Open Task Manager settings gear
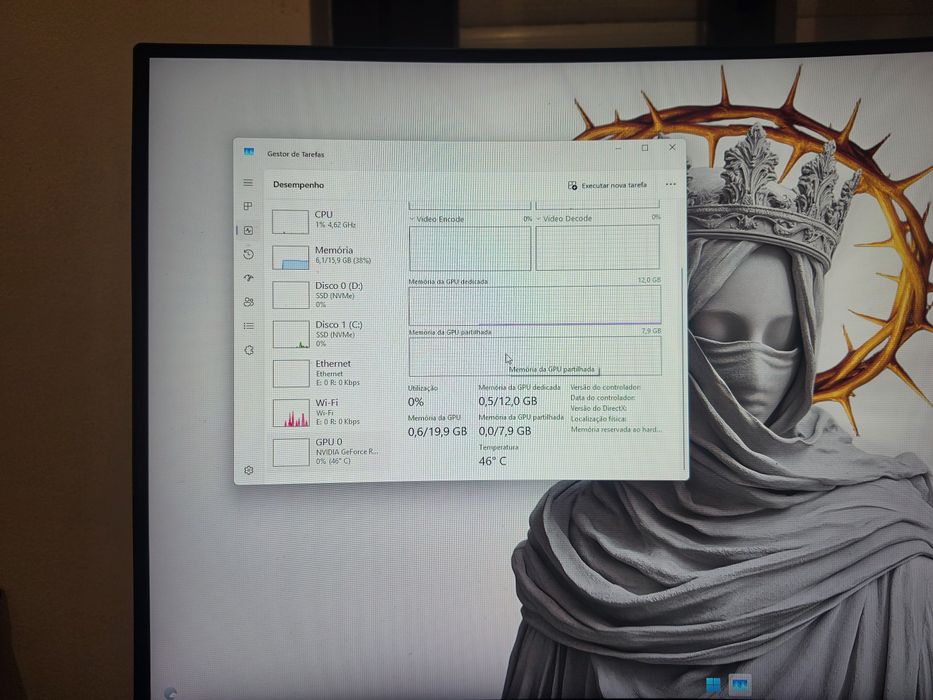The image size is (933, 700). click(x=249, y=470)
